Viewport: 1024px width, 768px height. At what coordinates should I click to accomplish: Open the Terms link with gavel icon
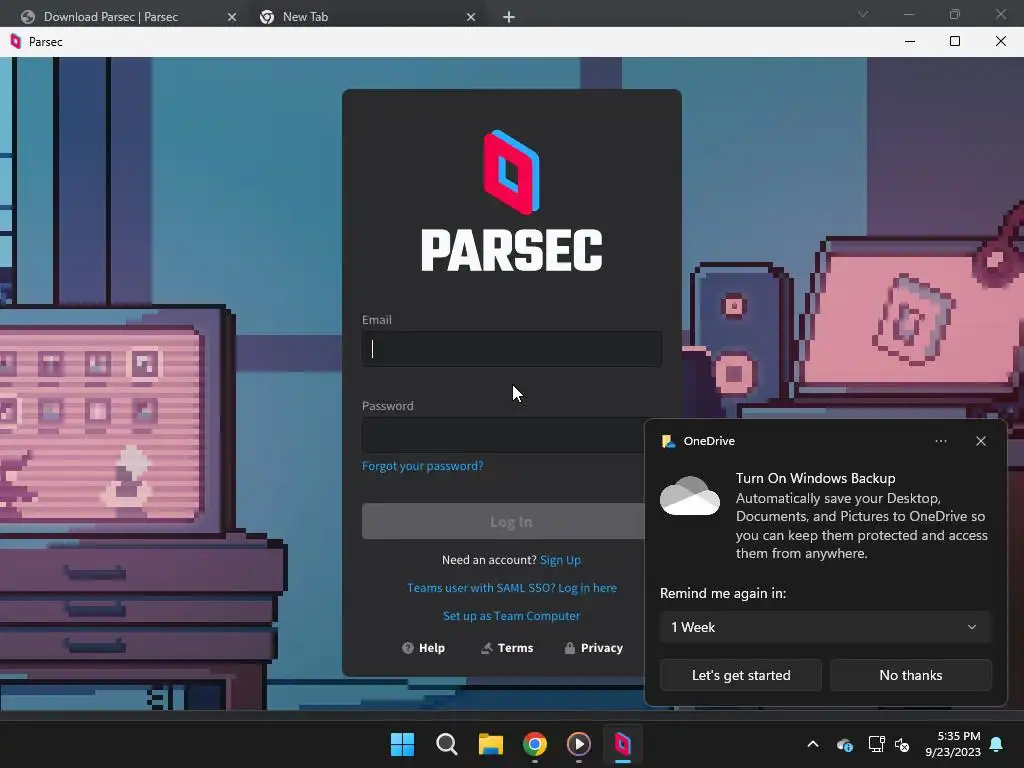click(507, 648)
